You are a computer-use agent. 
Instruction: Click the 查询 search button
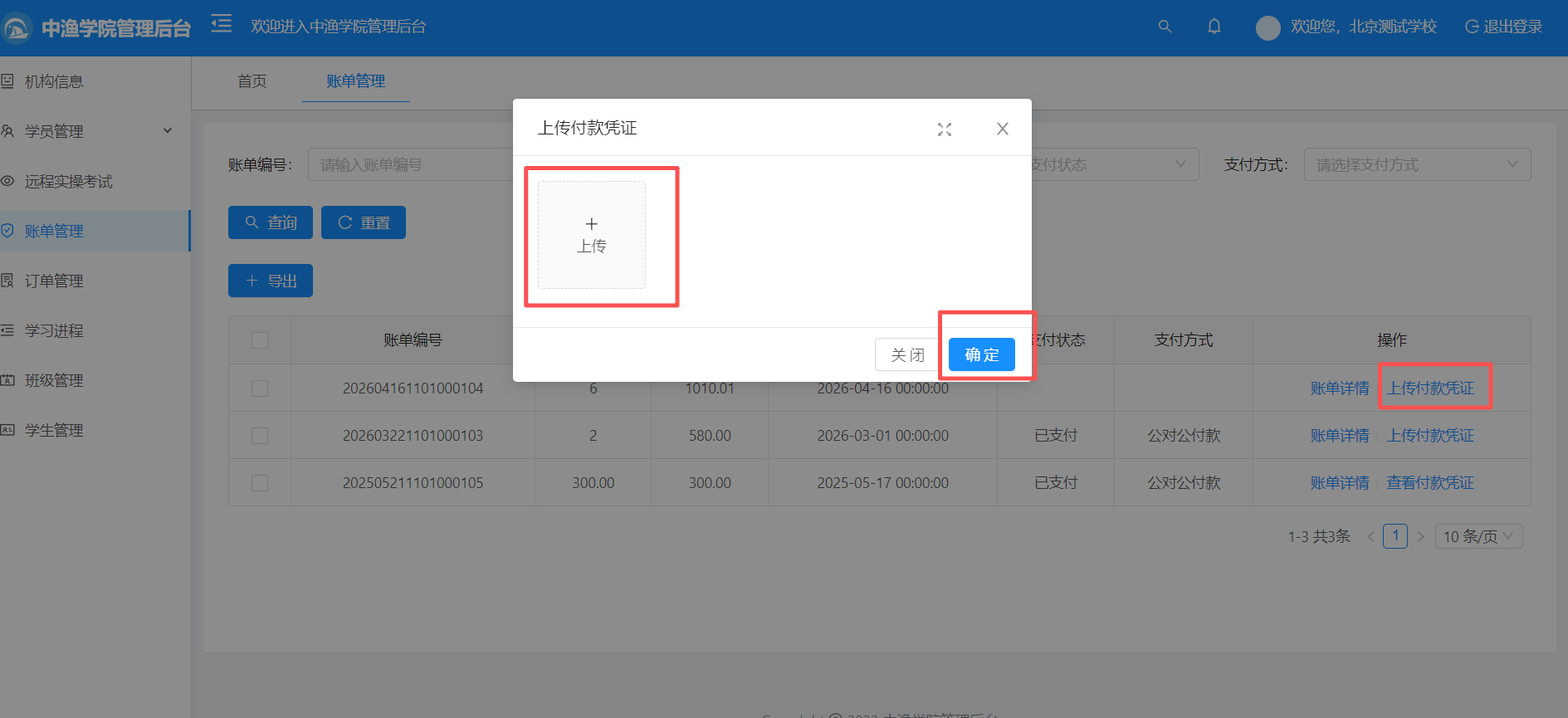271,222
